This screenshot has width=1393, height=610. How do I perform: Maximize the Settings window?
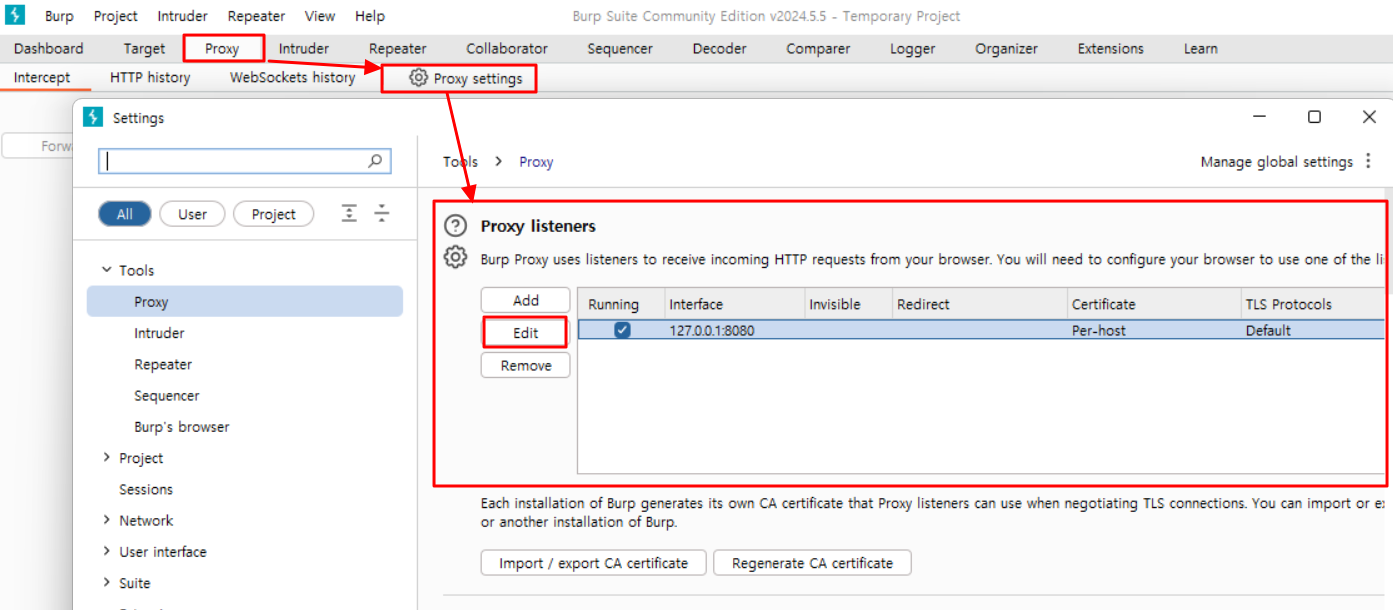point(1314,117)
